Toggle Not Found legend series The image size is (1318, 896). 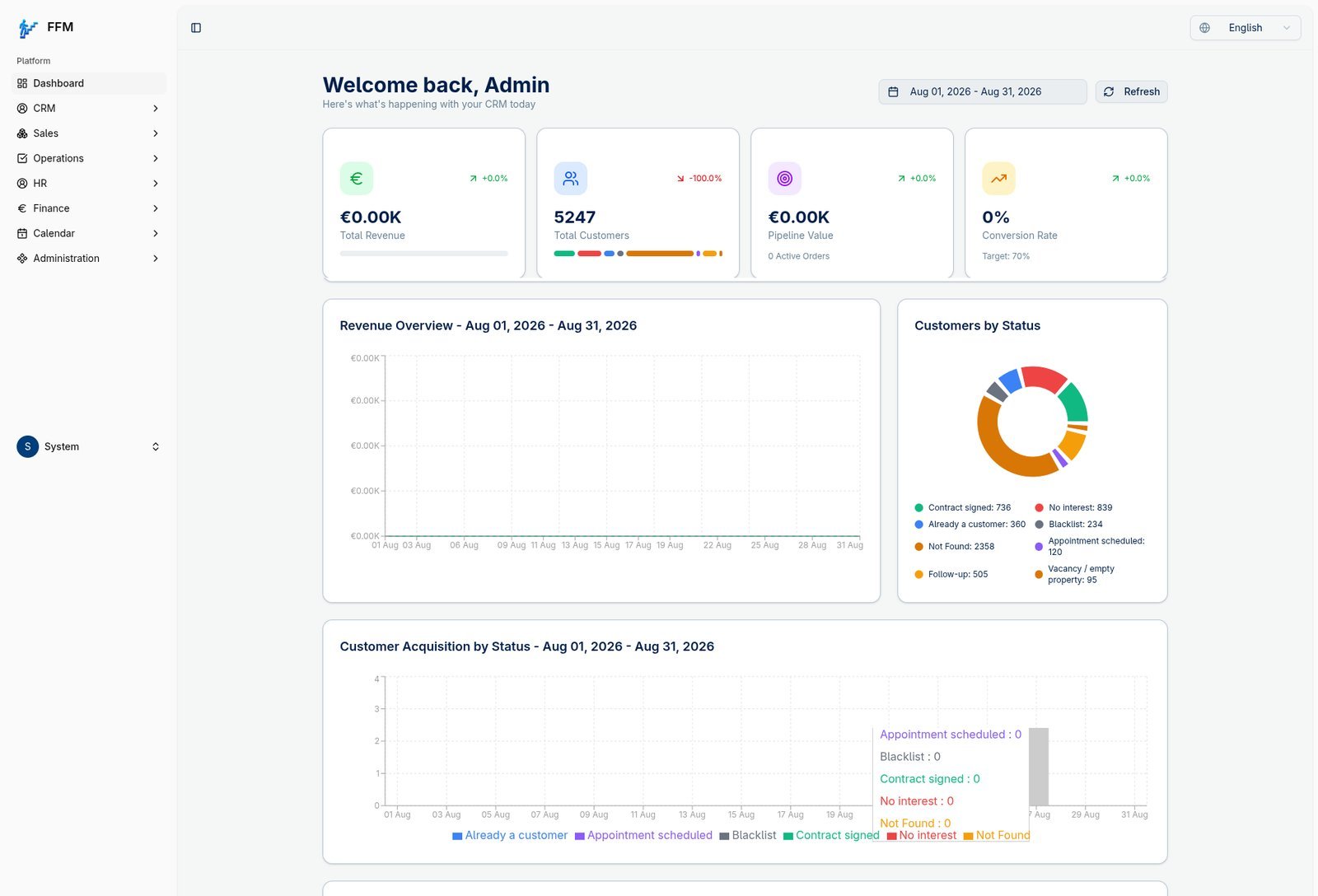pos(997,836)
